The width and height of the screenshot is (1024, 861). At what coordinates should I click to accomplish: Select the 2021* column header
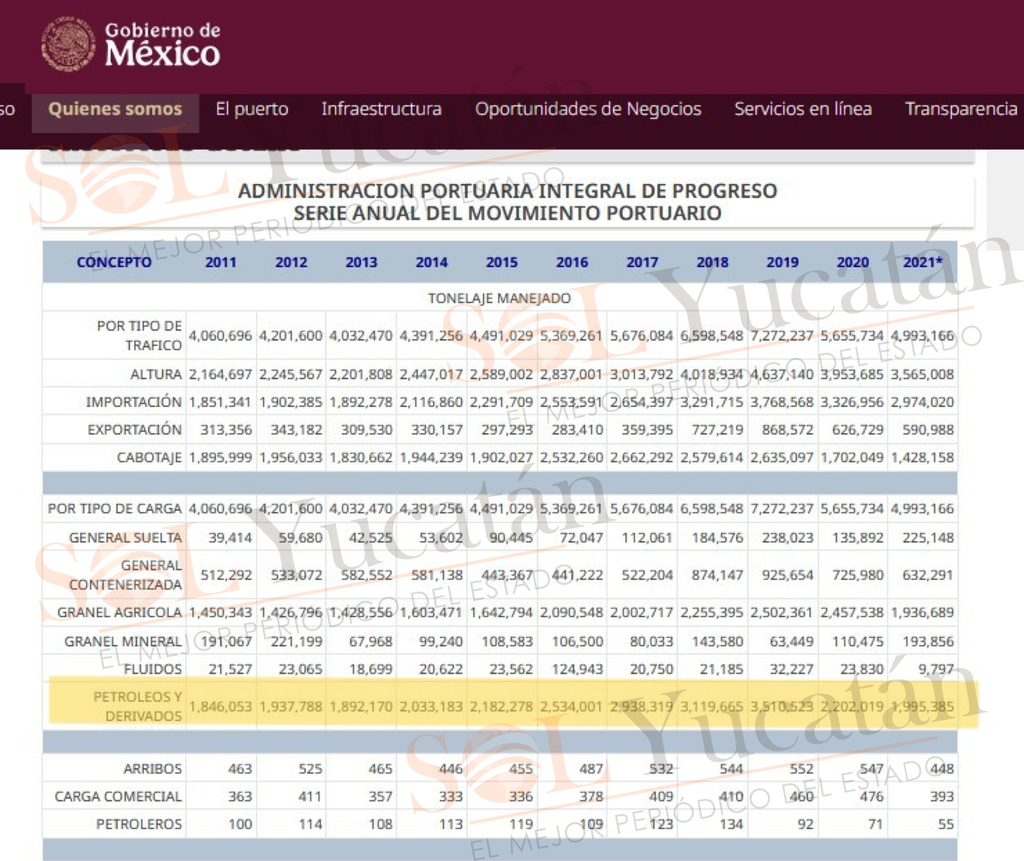coord(922,262)
